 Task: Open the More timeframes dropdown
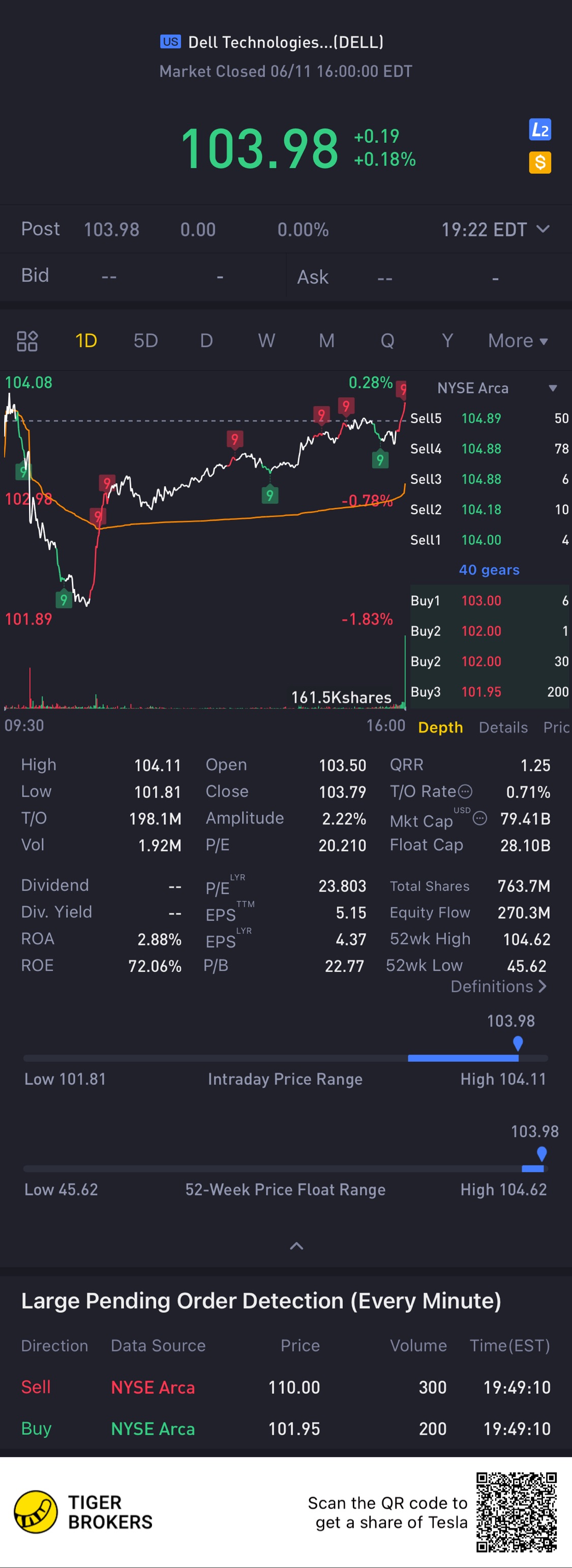518,341
